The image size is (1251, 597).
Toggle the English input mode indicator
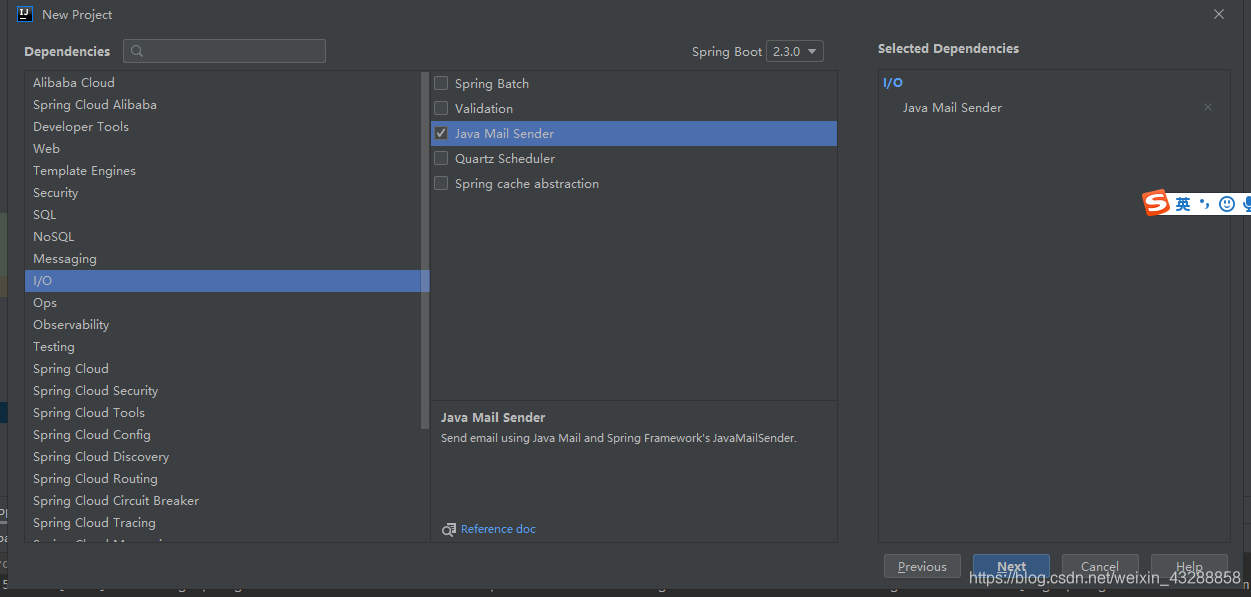tap(1183, 204)
